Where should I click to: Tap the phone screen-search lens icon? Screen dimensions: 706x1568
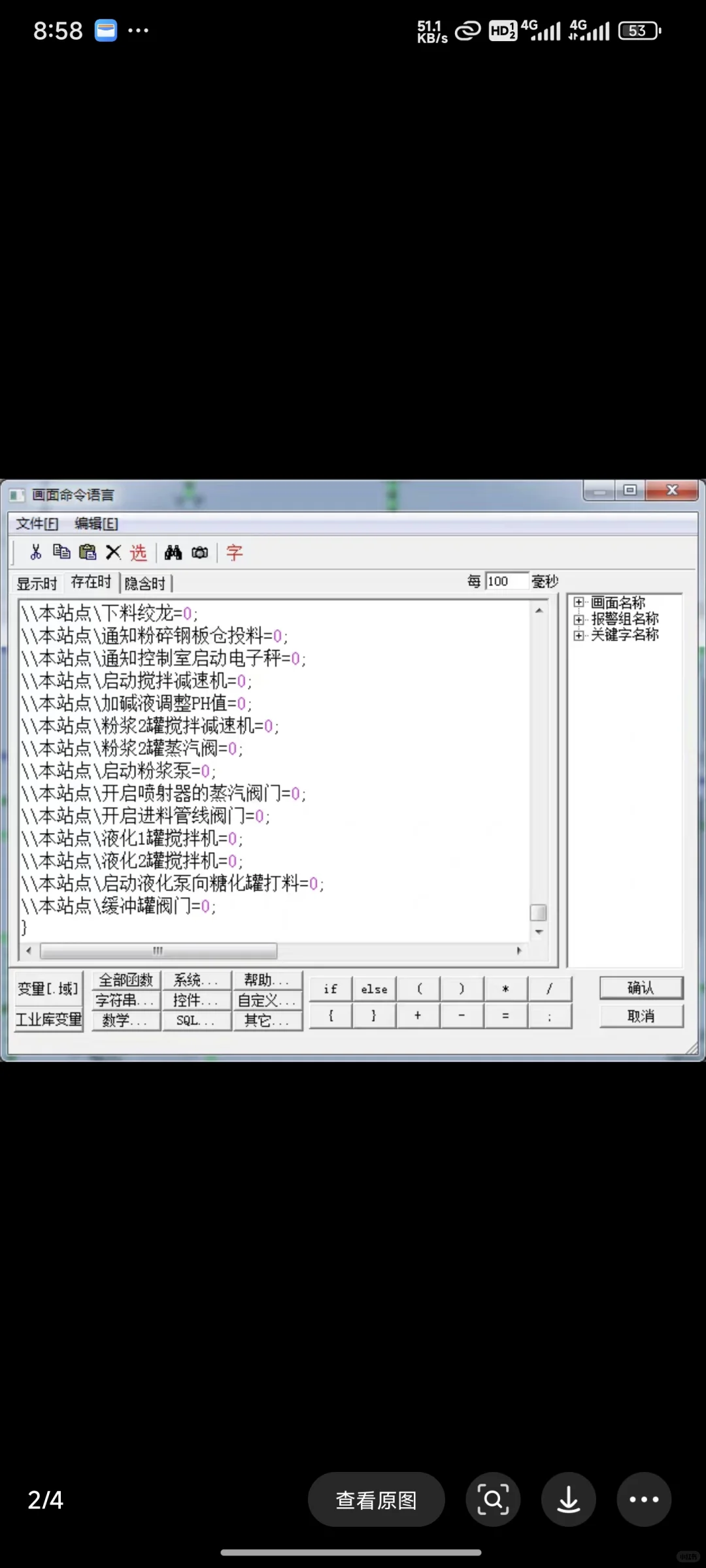[x=493, y=1499]
